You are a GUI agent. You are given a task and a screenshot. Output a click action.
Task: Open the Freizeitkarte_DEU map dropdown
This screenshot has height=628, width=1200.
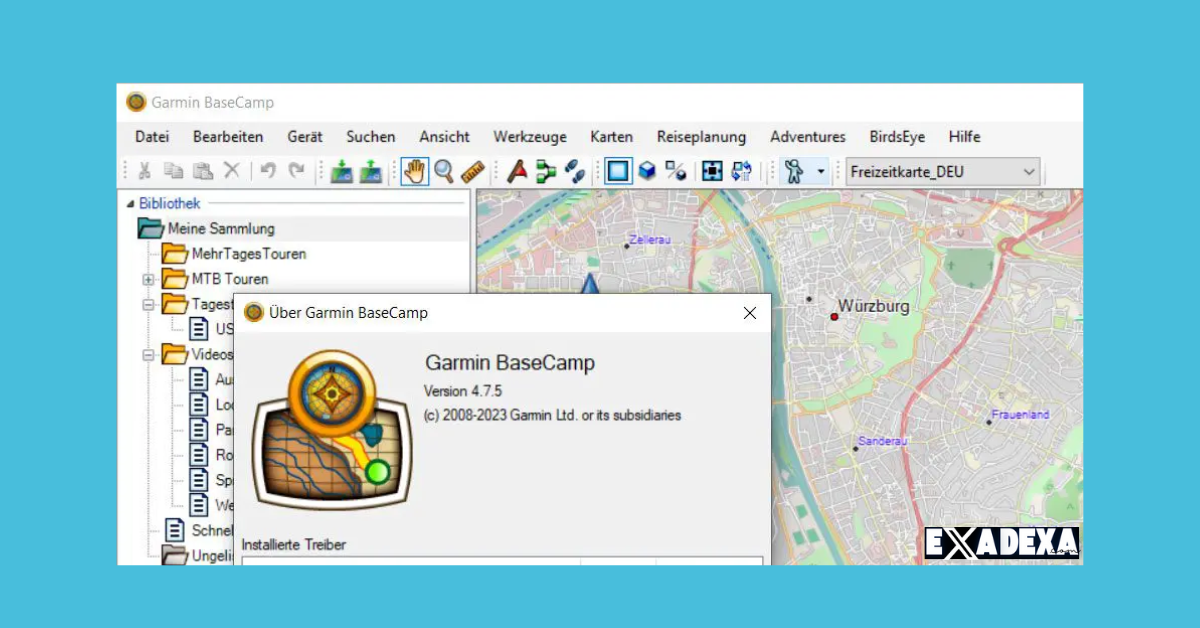coord(1030,171)
